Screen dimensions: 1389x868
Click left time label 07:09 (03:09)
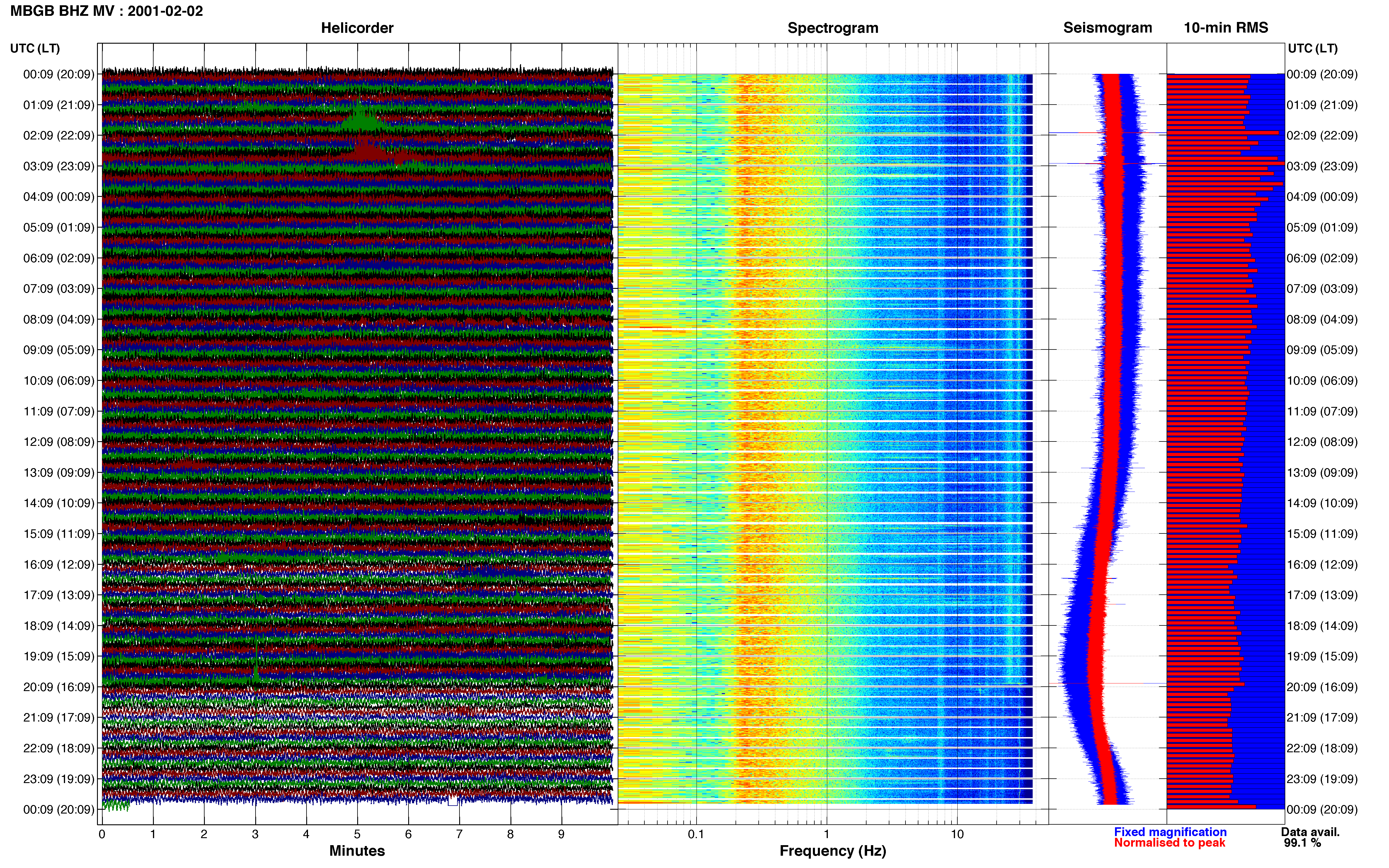(x=59, y=289)
